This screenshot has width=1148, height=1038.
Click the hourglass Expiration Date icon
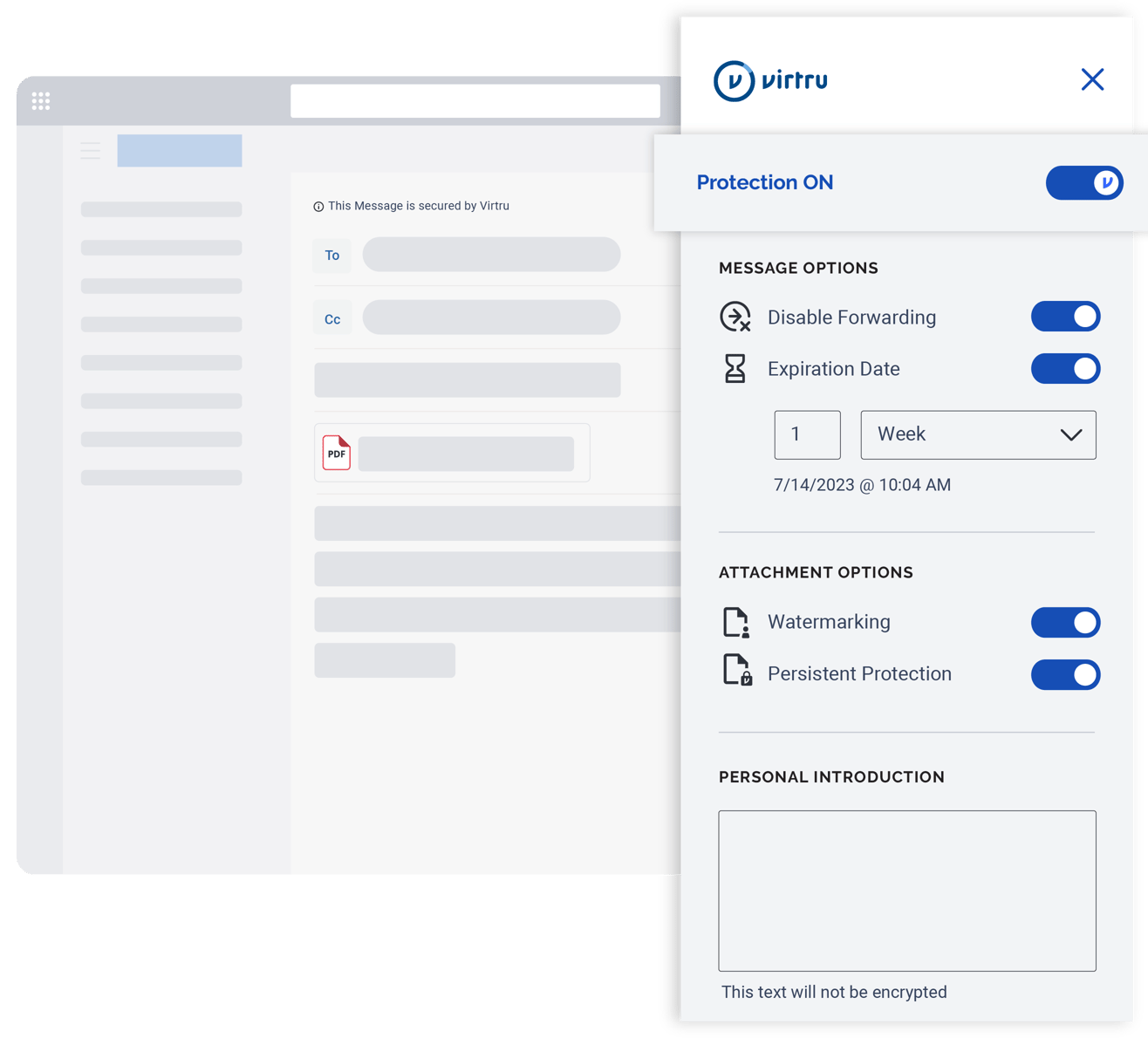point(735,368)
